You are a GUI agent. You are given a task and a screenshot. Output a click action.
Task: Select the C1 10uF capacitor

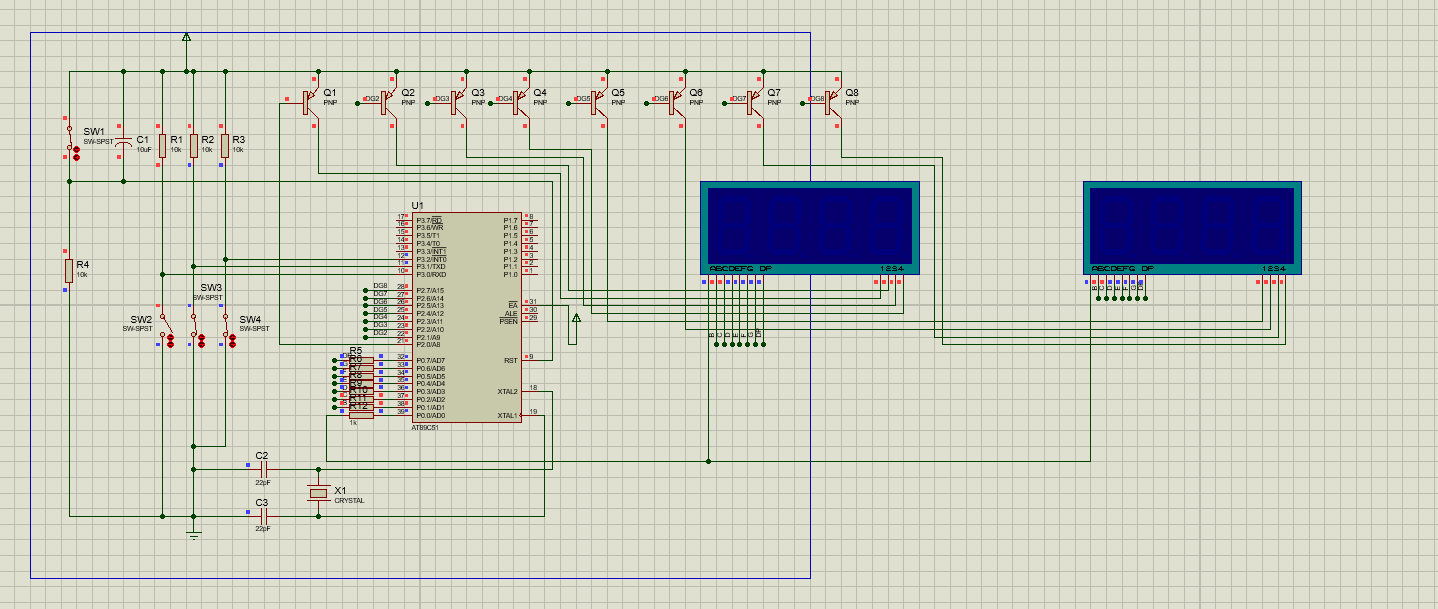123,143
